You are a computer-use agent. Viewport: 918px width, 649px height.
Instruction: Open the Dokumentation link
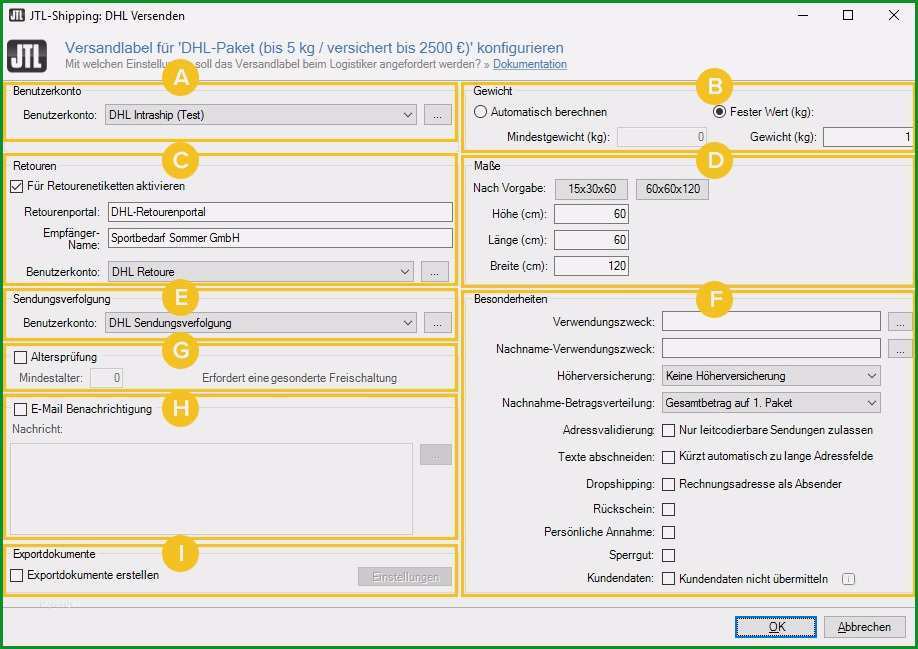click(529, 64)
